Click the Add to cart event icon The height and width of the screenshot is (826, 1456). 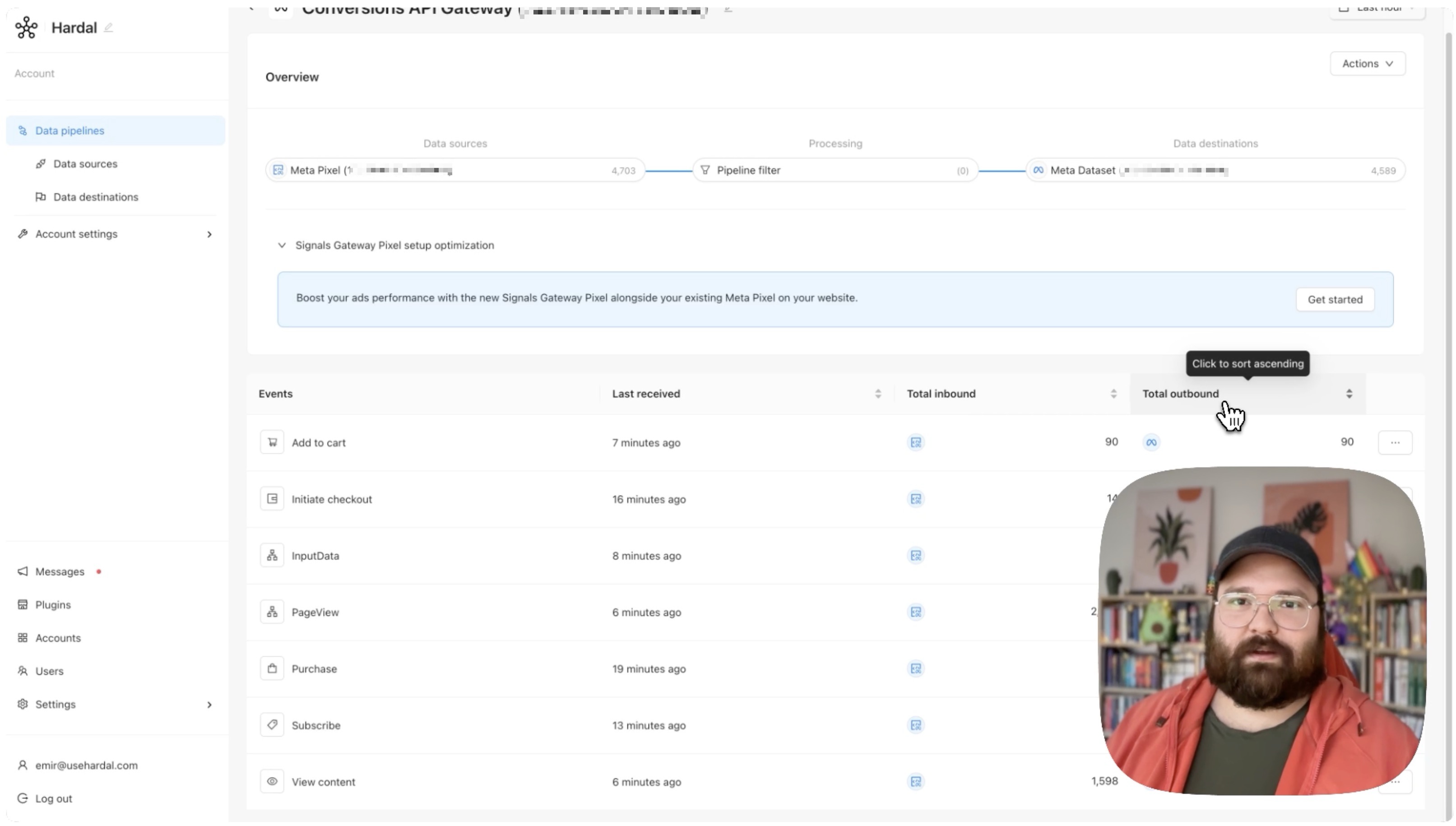tap(272, 442)
